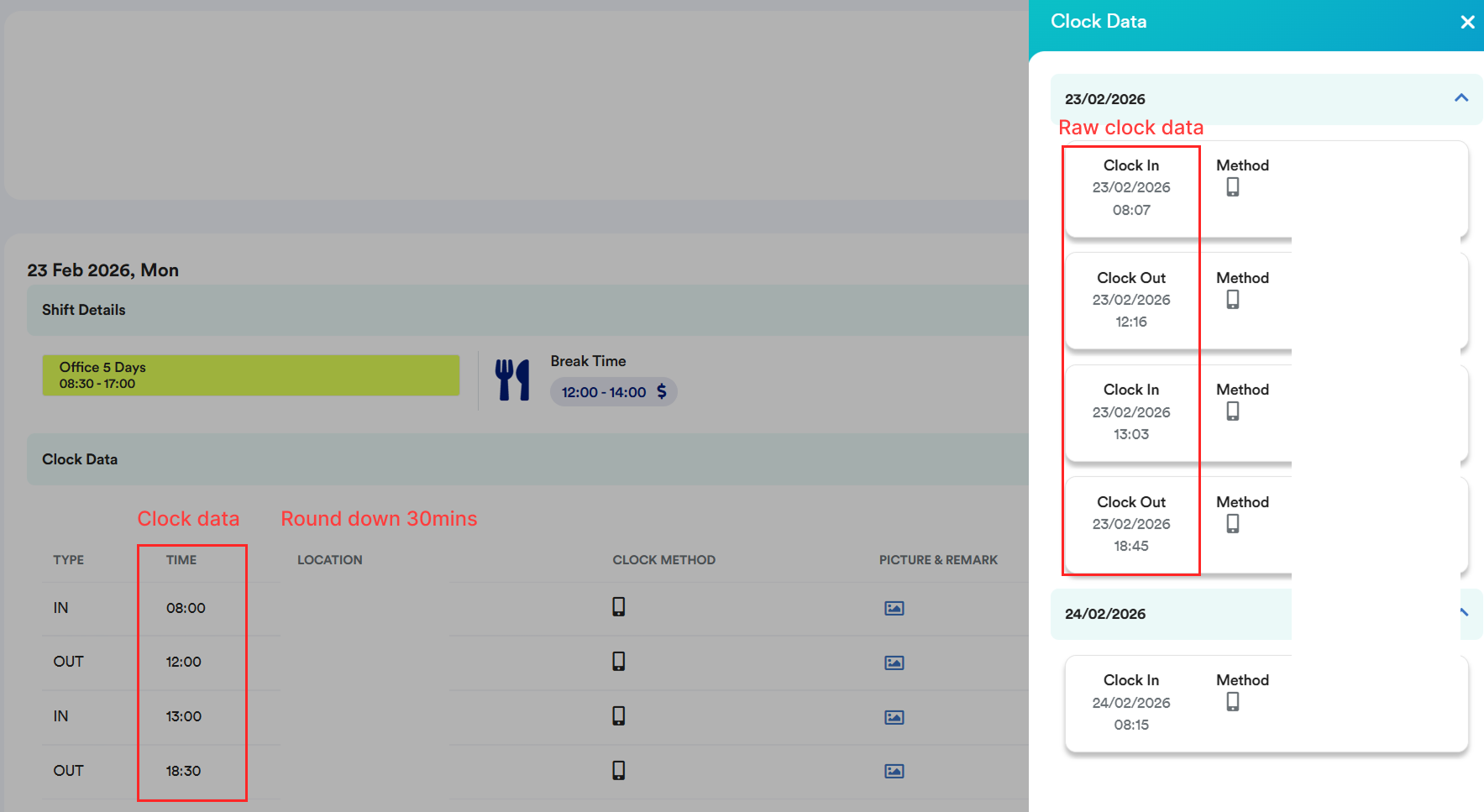The width and height of the screenshot is (1484, 812).
Task: Click the TIME column header
Action: coord(181,560)
